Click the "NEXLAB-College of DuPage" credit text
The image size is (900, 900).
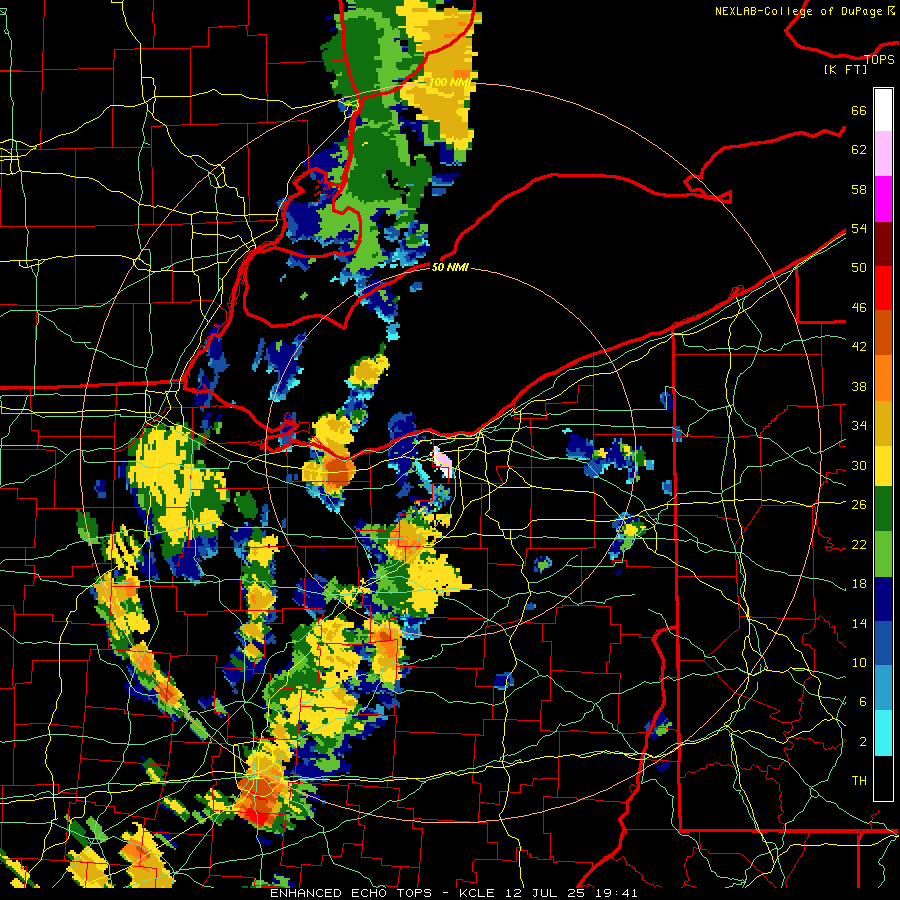798,11
